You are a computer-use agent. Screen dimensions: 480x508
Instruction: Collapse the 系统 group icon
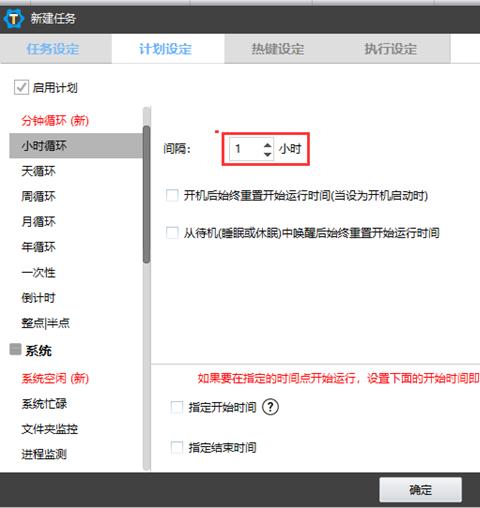pos(15,349)
